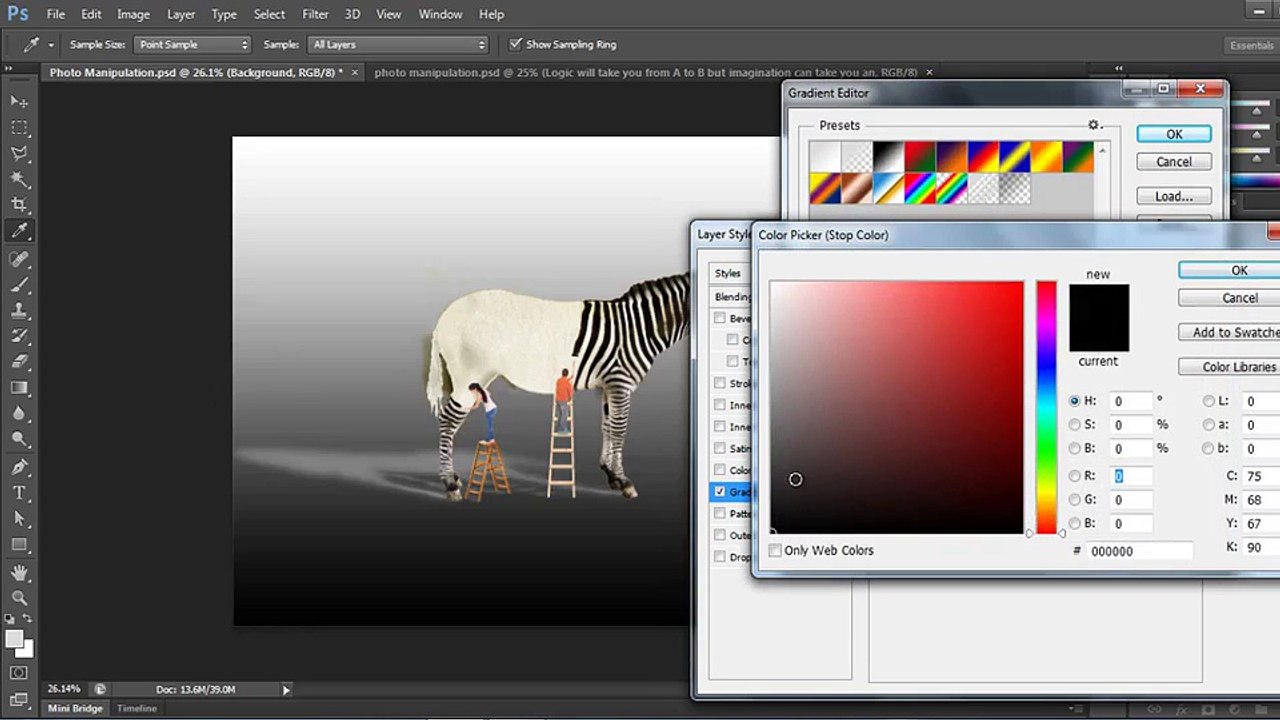Open Gradient Editor presets gear menu
1280x720 pixels.
[x=1094, y=125]
